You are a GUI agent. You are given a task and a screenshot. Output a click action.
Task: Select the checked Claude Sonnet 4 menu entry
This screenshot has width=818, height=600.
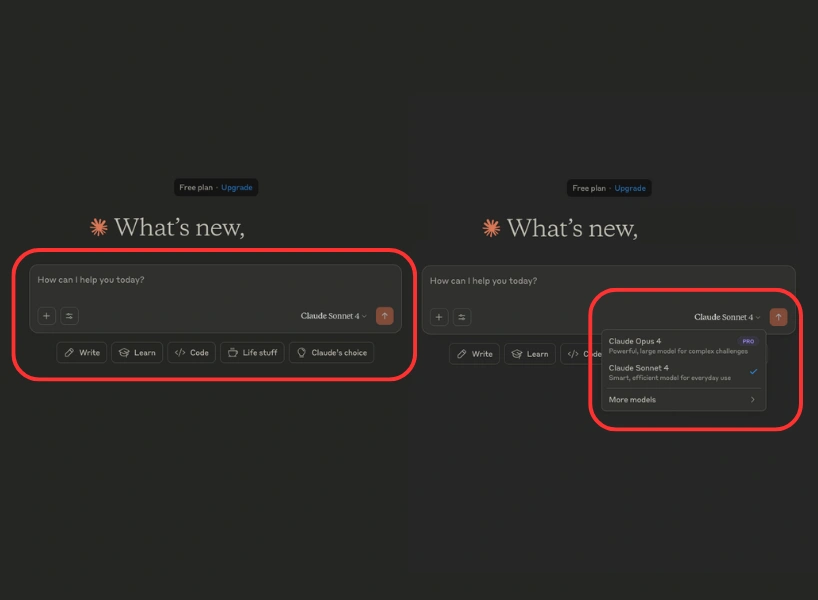click(x=683, y=372)
